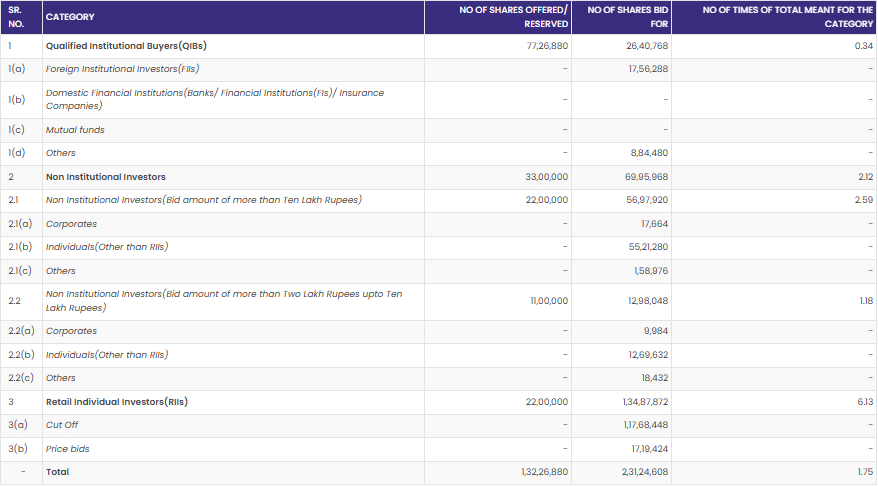Click the Category column header

(x=70, y=17)
